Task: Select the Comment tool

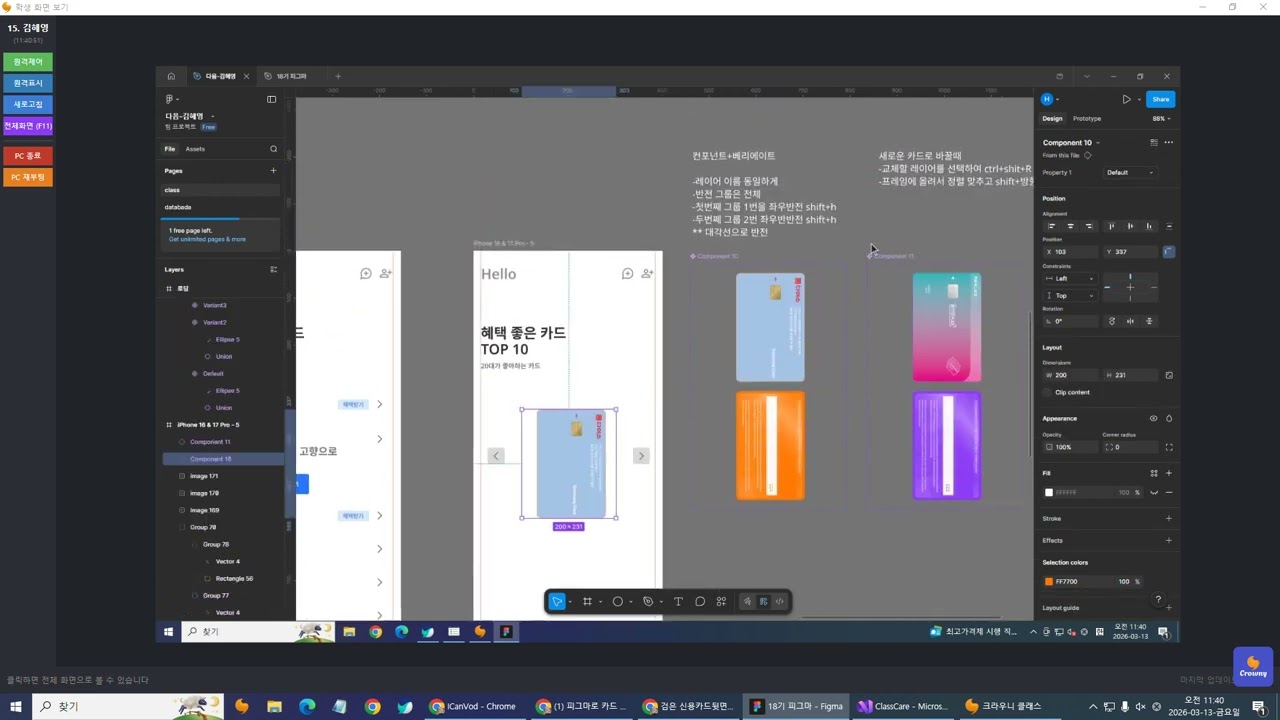Action: click(x=700, y=601)
